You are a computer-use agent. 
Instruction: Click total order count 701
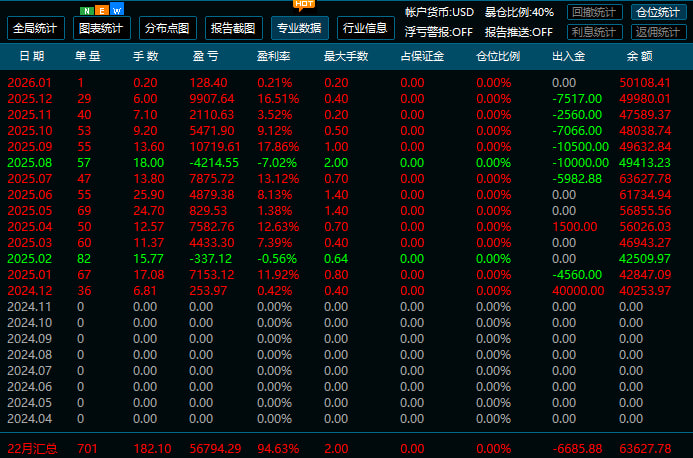pos(87,449)
